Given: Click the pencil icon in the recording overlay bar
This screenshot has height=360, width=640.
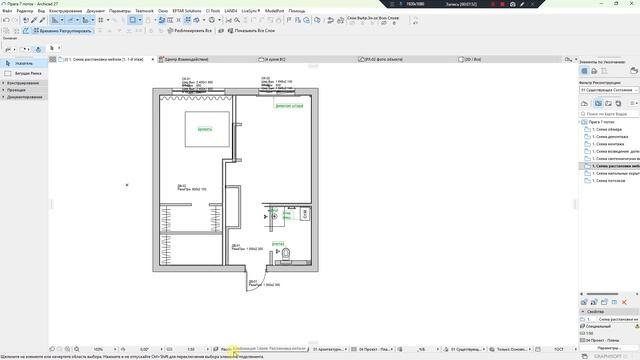Looking at the screenshot, I should (522, 4).
